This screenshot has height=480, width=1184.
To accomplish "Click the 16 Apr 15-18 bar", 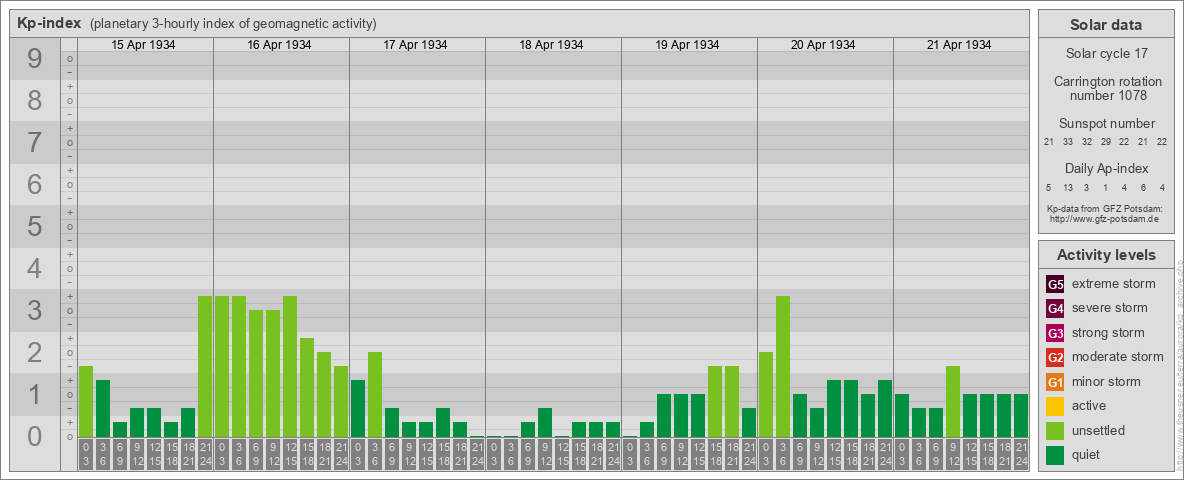I will point(307,387).
